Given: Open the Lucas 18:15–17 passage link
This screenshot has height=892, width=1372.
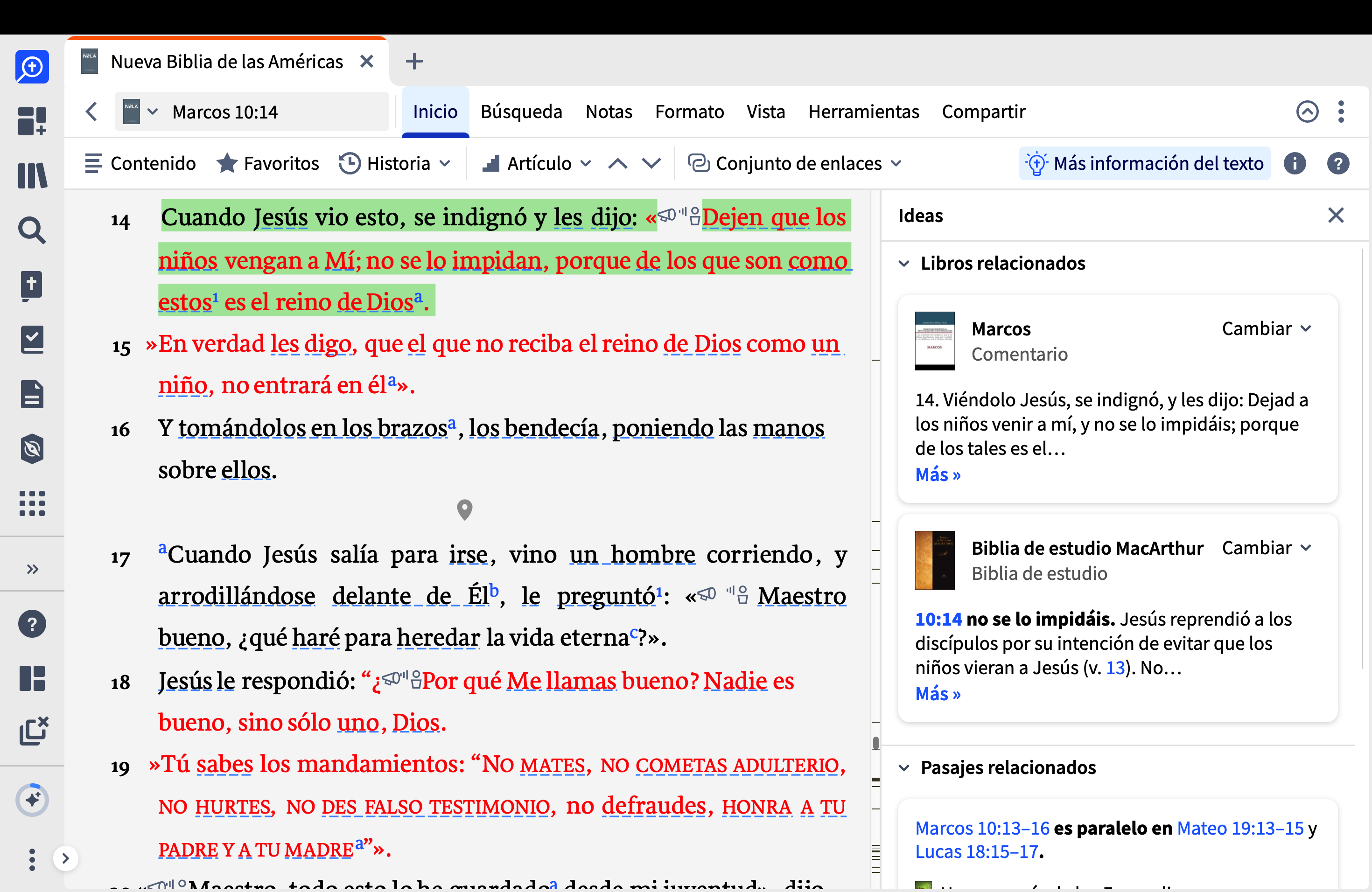Looking at the screenshot, I should [x=977, y=852].
